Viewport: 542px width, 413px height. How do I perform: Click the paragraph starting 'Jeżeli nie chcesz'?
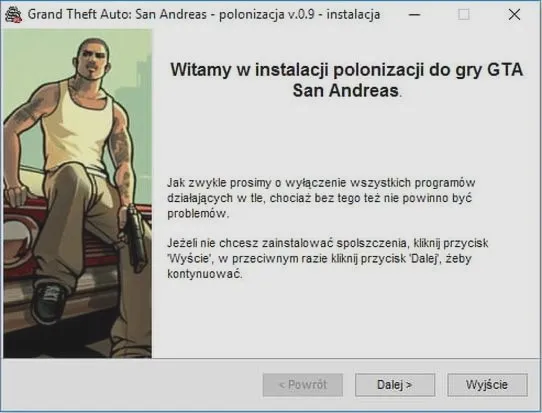tap(328, 258)
